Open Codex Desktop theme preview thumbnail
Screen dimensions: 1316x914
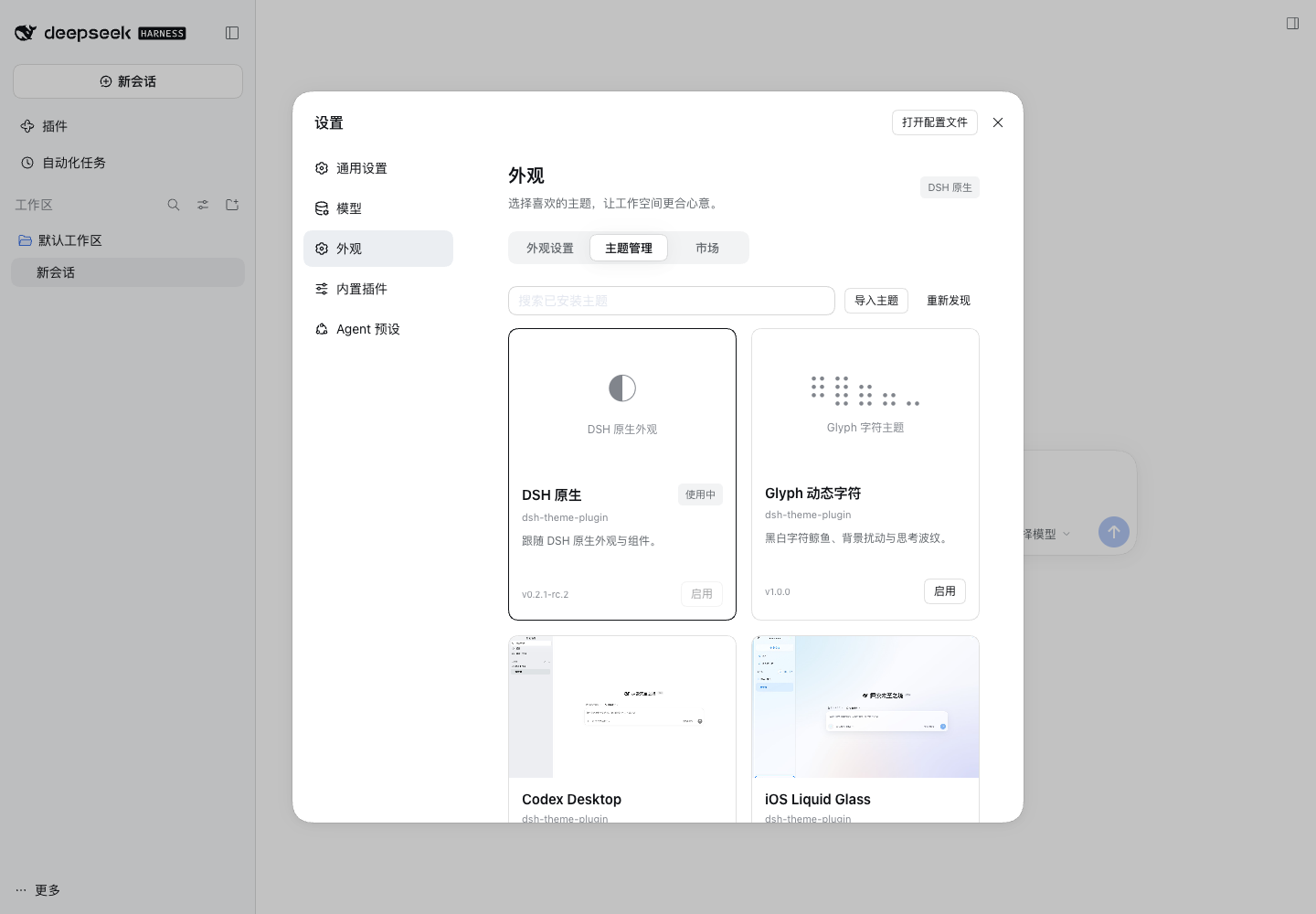pos(622,707)
